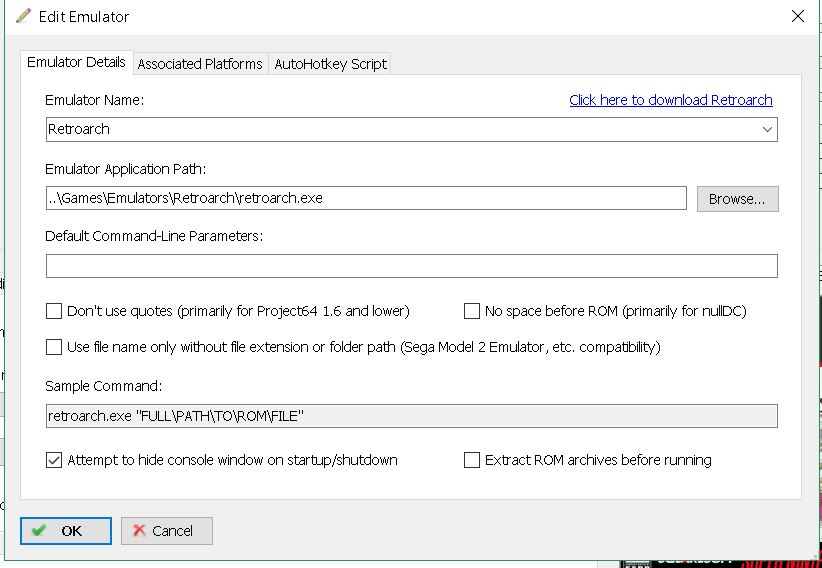
Task: Click the Default Command-Line Parameters label
Action: [154, 236]
